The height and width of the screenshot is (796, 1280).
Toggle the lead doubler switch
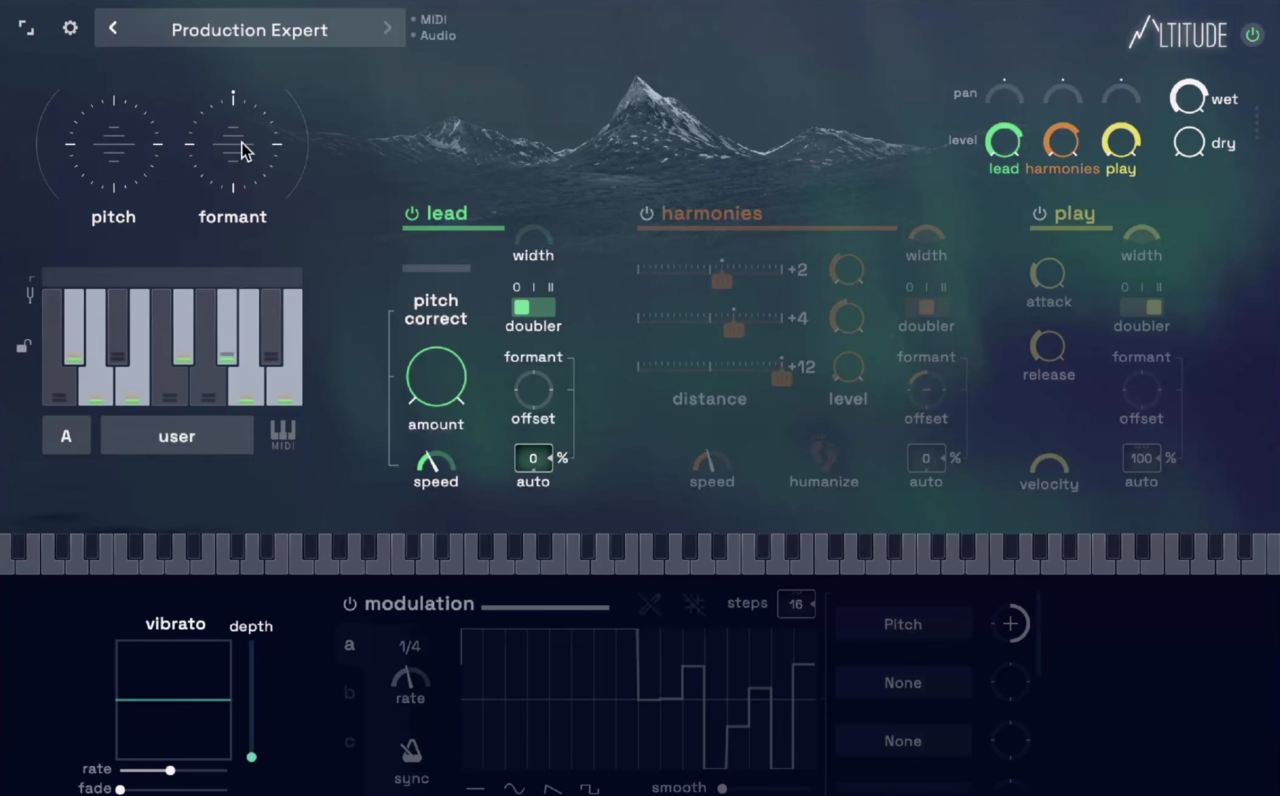click(533, 307)
